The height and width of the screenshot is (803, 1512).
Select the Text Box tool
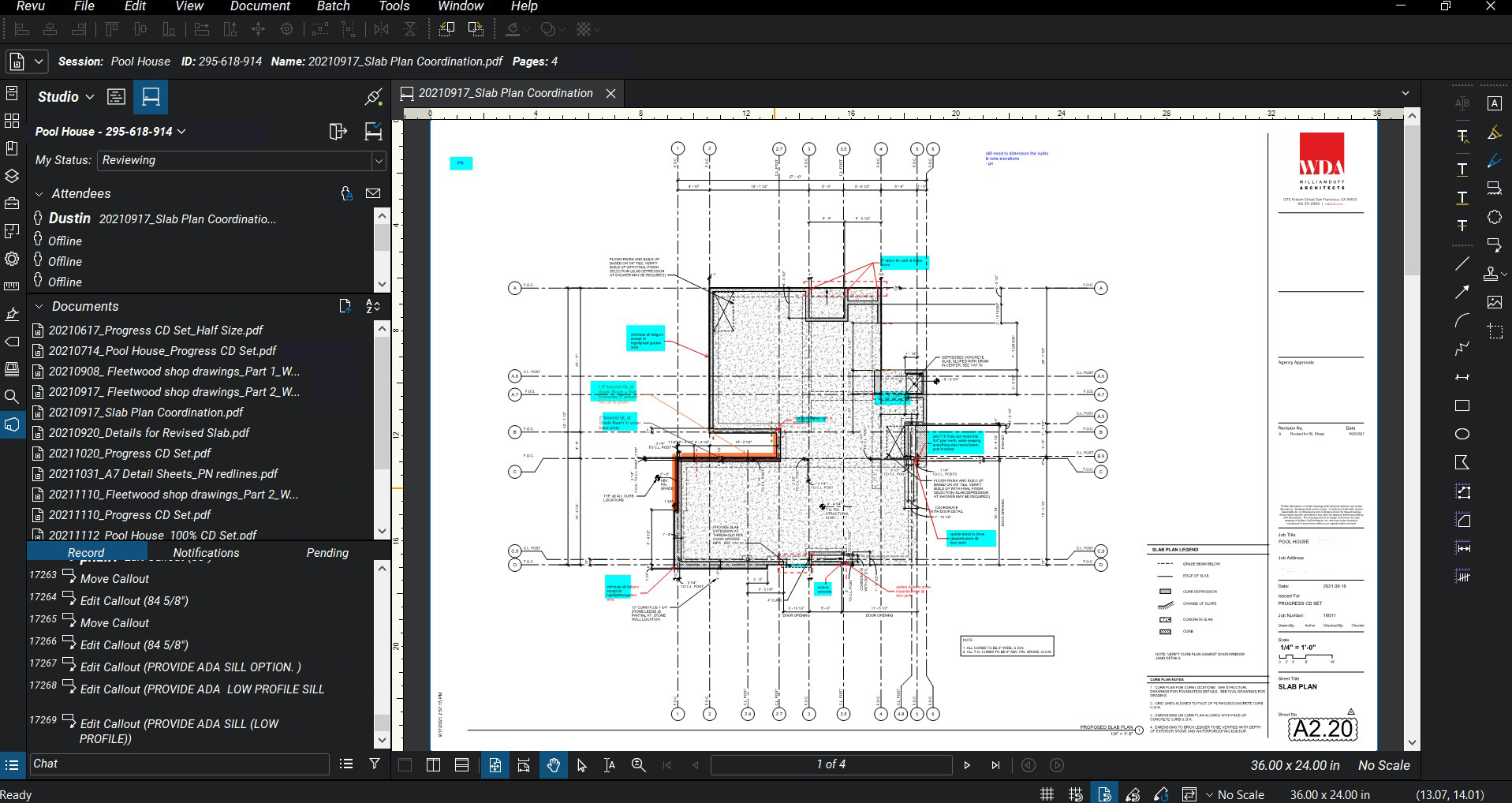tap(1494, 103)
